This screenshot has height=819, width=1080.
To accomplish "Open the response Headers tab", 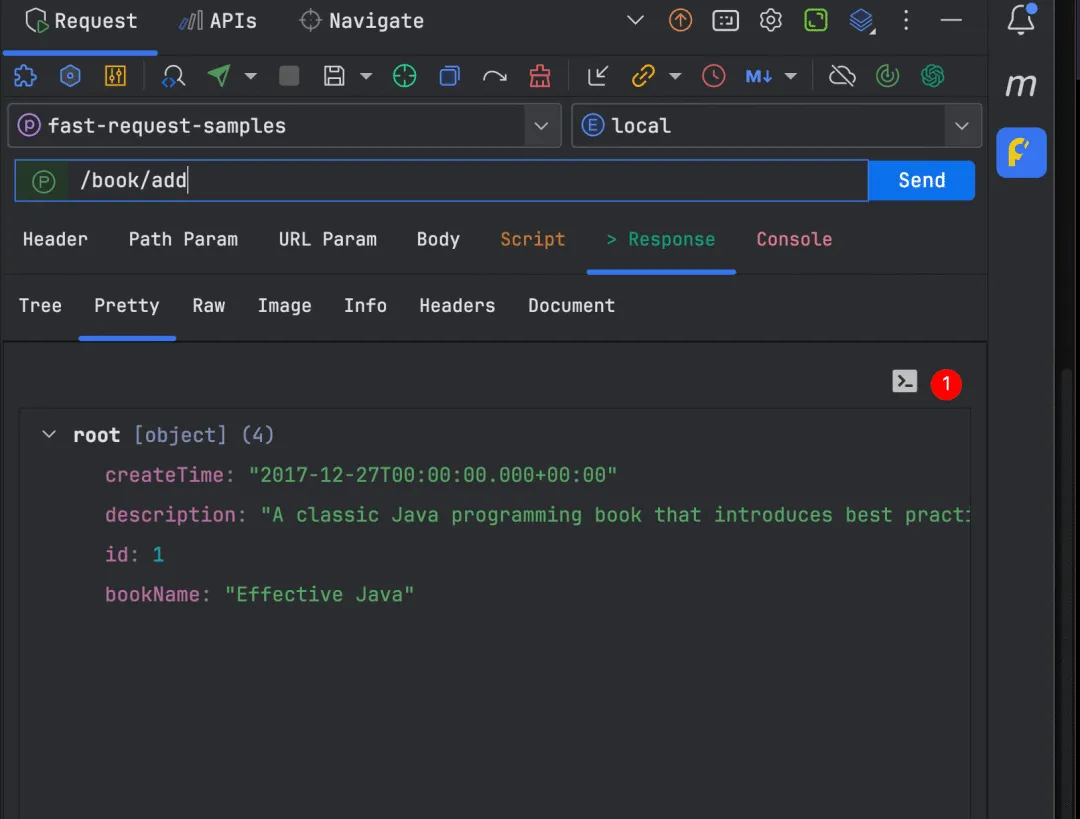I will click(x=457, y=306).
